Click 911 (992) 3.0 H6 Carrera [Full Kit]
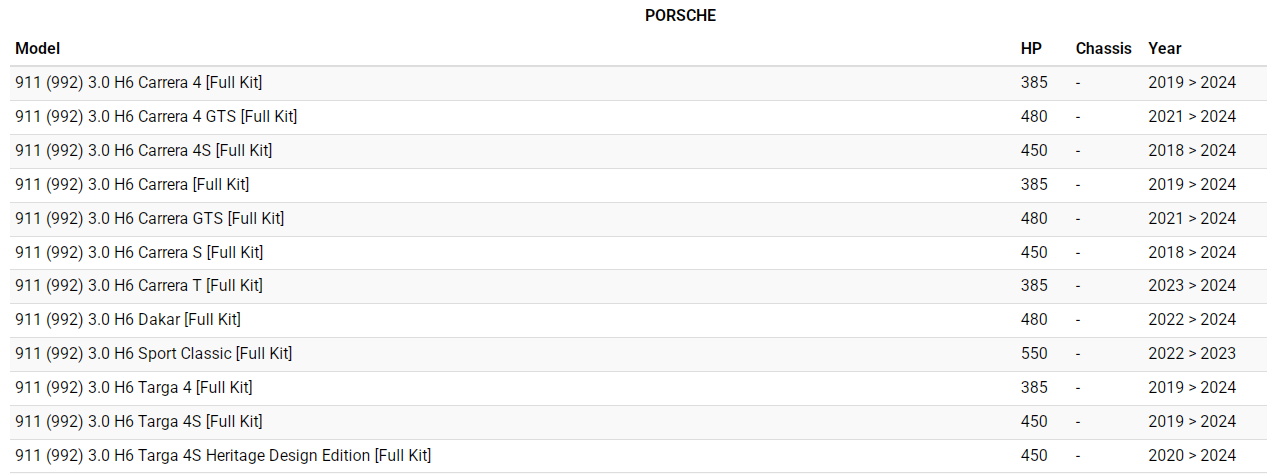This screenshot has width=1267, height=474. click(x=132, y=184)
